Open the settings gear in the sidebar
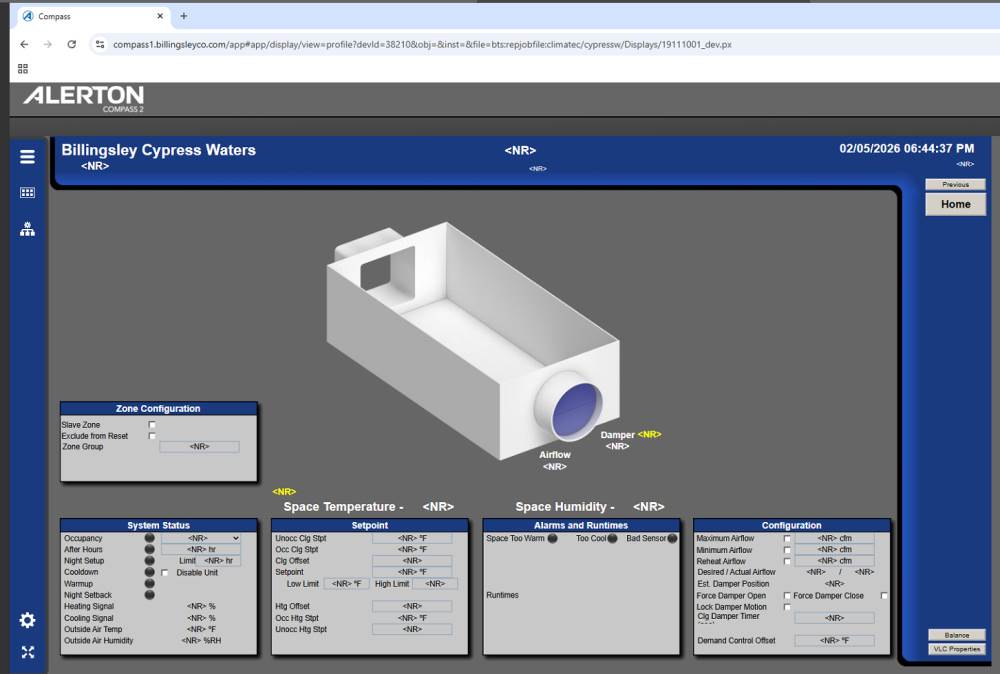Screen dimensions: 1000x674 pyautogui.click(x=27, y=620)
